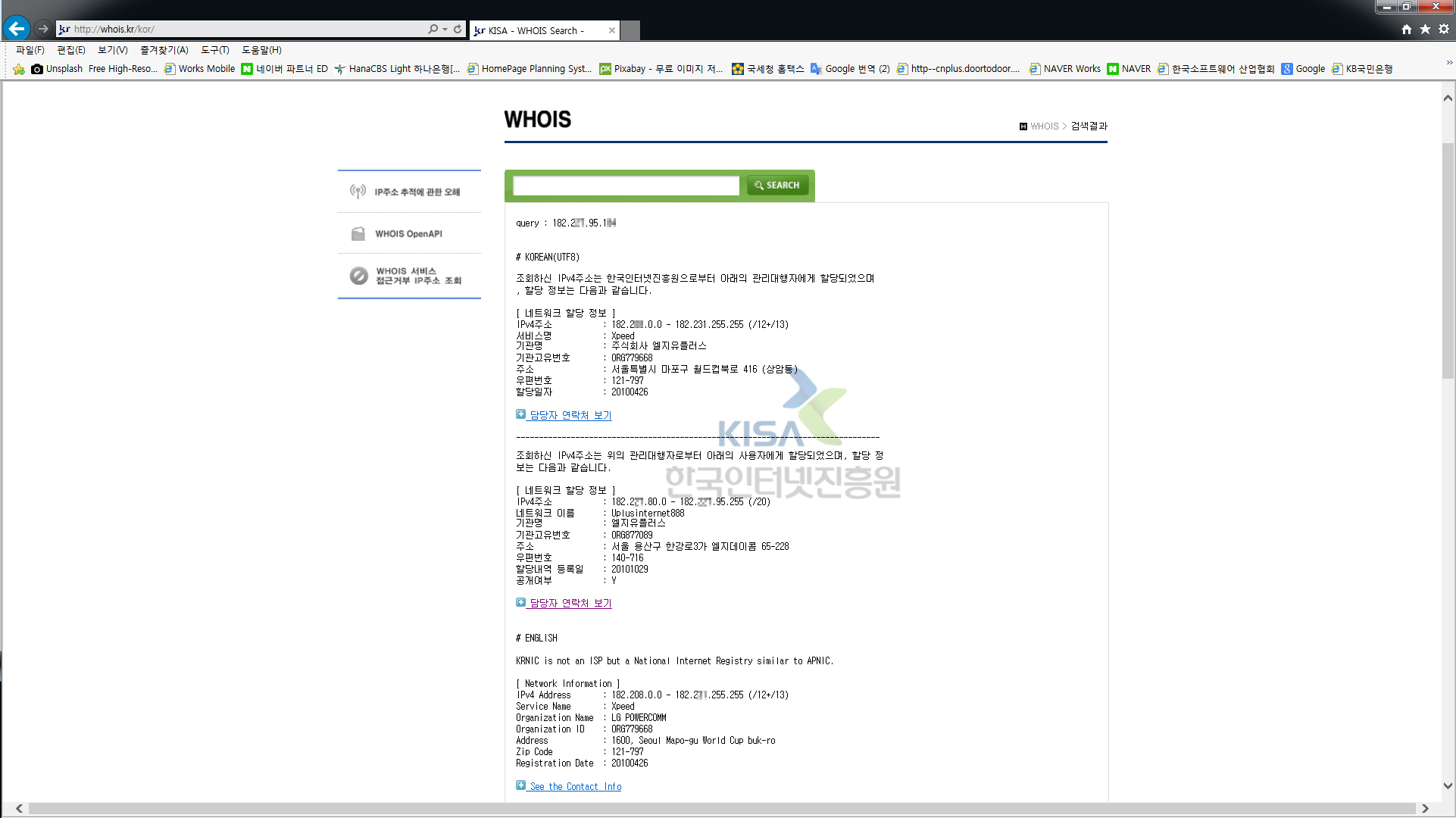Screen dimensions: 1456x818
Task: Click the blocked-circle icon beside WHOIS 서비스
Action: pyautogui.click(x=358, y=276)
